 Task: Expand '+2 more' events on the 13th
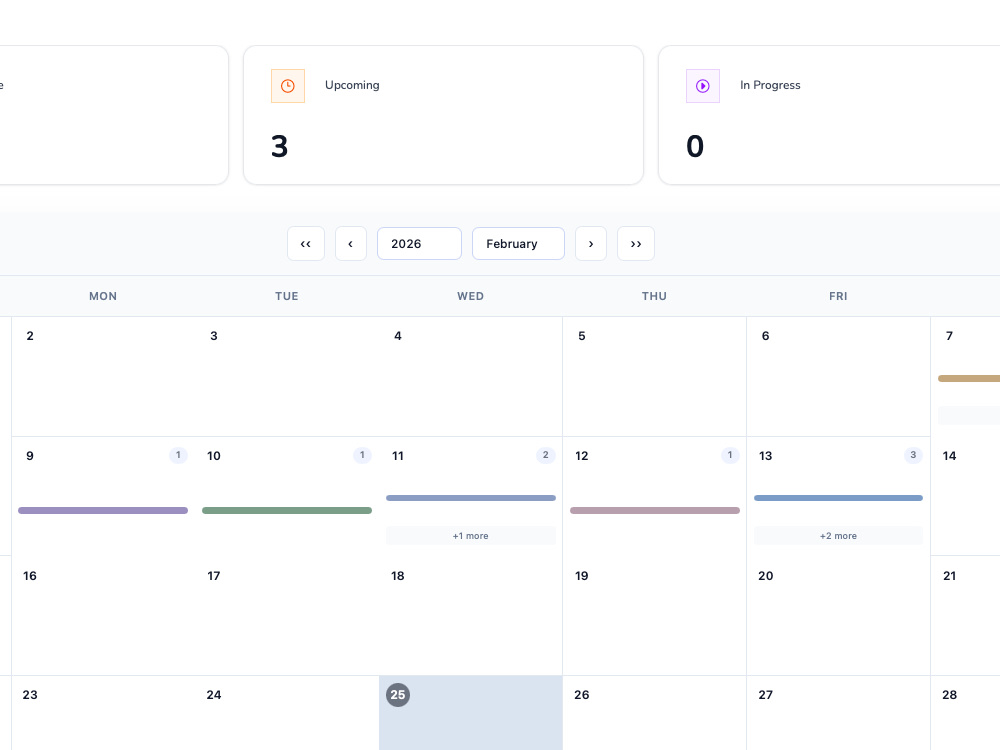(x=838, y=536)
